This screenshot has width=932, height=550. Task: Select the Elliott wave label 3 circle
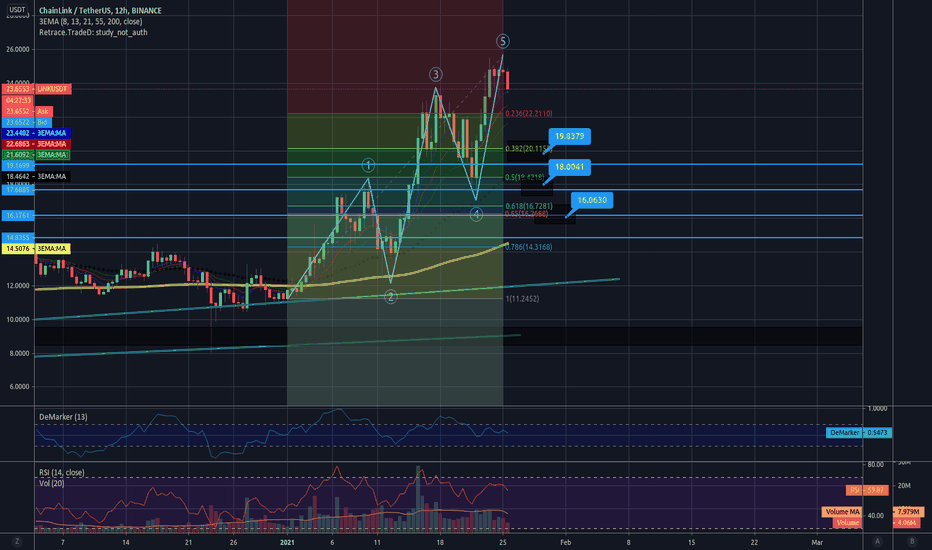point(436,74)
